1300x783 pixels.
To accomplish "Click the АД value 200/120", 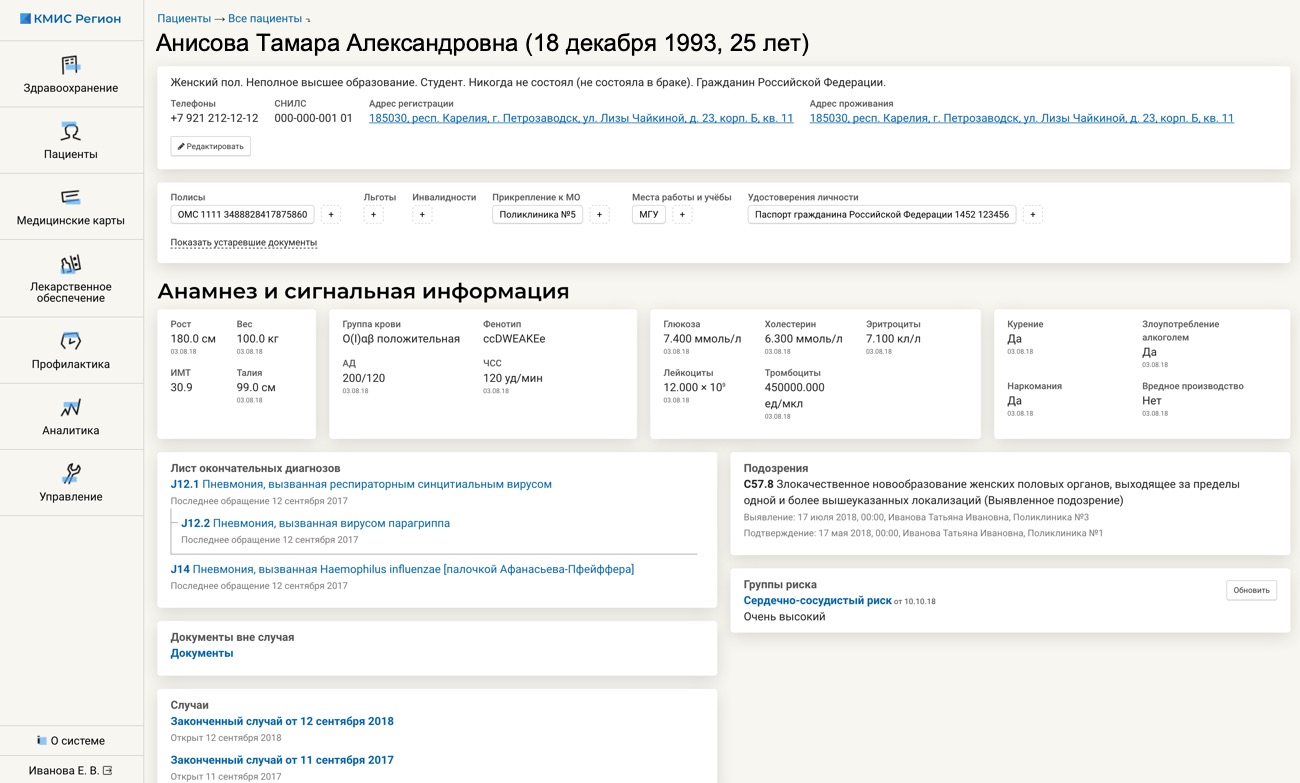I will tap(364, 378).
